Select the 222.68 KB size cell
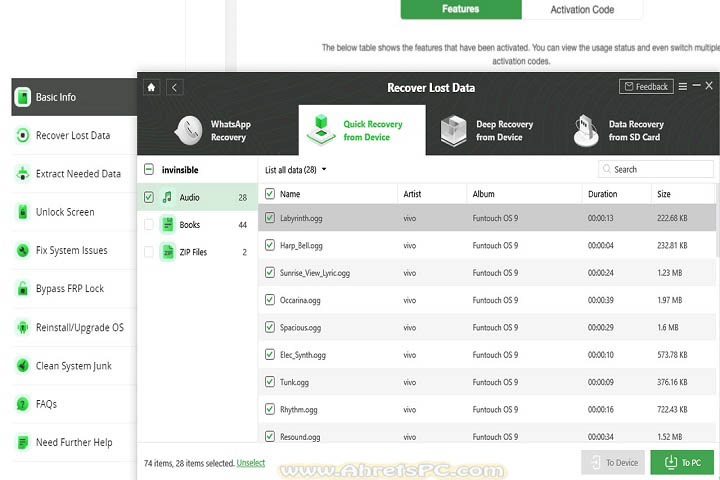This screenshot has height=480, width=720. [672, 218]
